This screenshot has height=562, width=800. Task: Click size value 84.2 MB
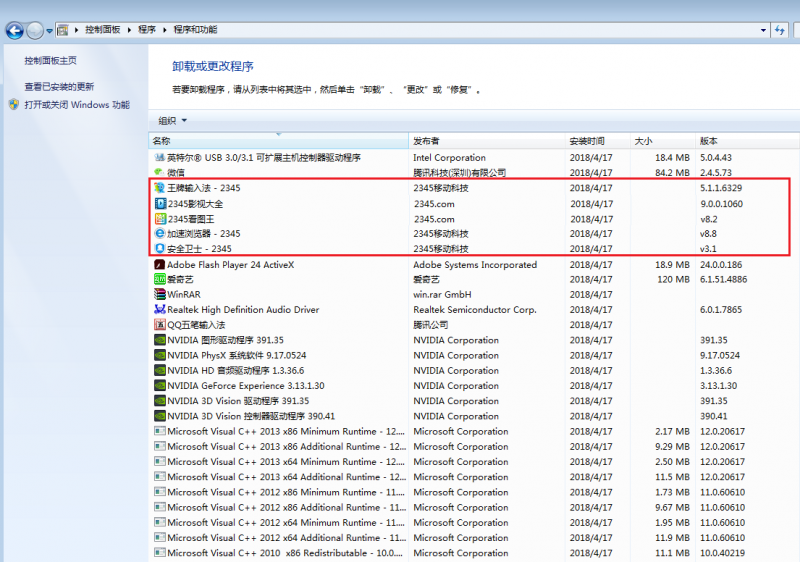672,173
